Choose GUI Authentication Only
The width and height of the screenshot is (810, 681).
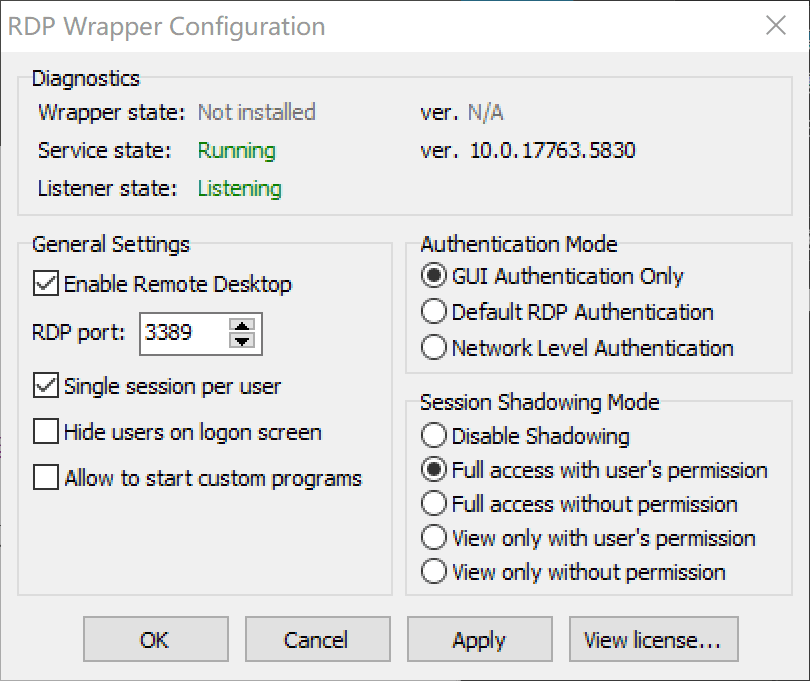[x=433, y=276]
